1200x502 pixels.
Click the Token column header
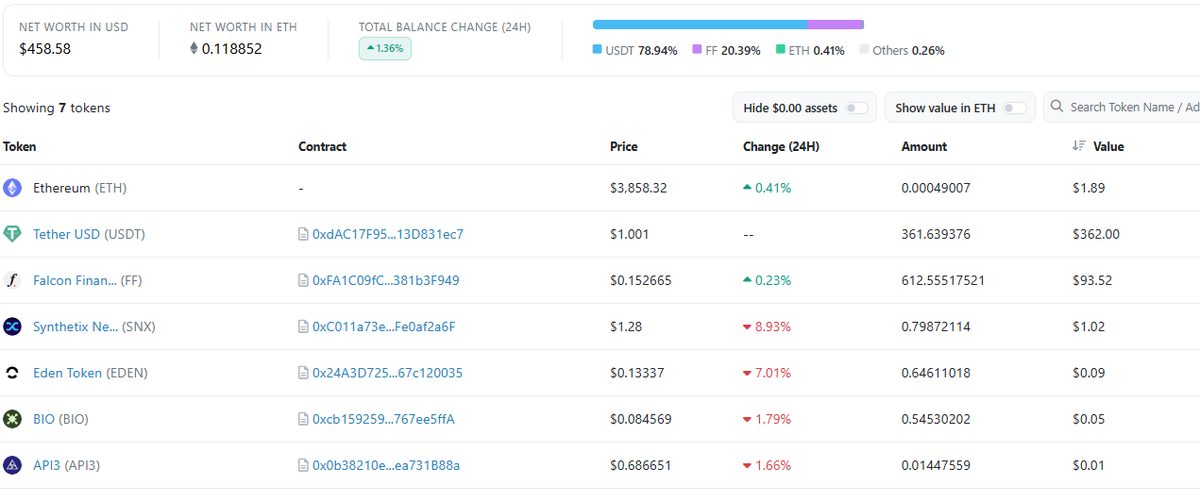click(x=20, y=146)
